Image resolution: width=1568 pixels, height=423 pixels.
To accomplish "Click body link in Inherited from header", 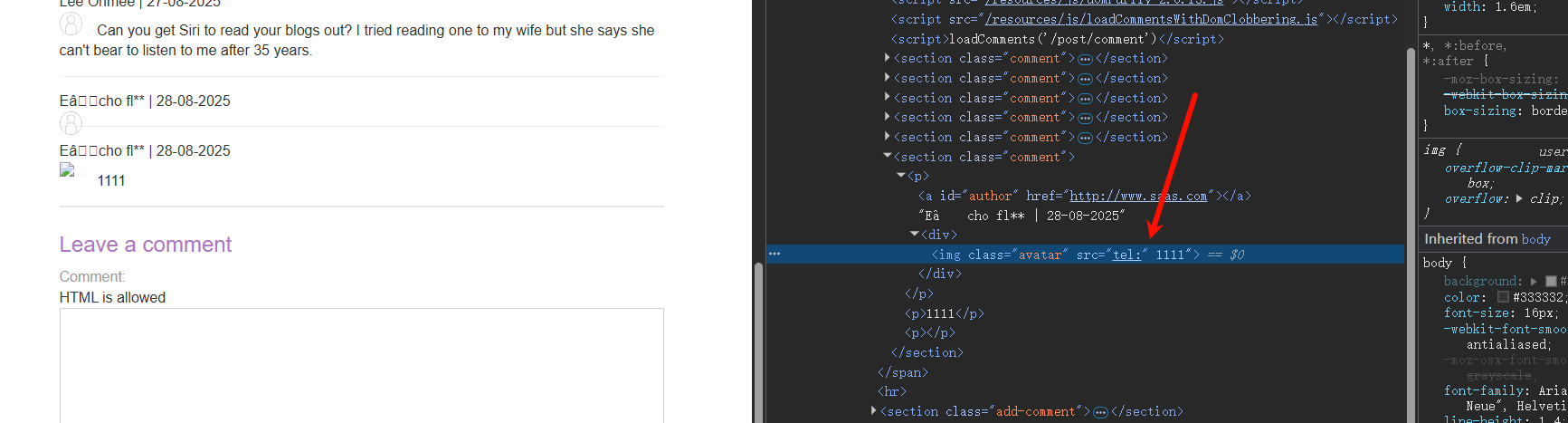I will (1535, 239).
